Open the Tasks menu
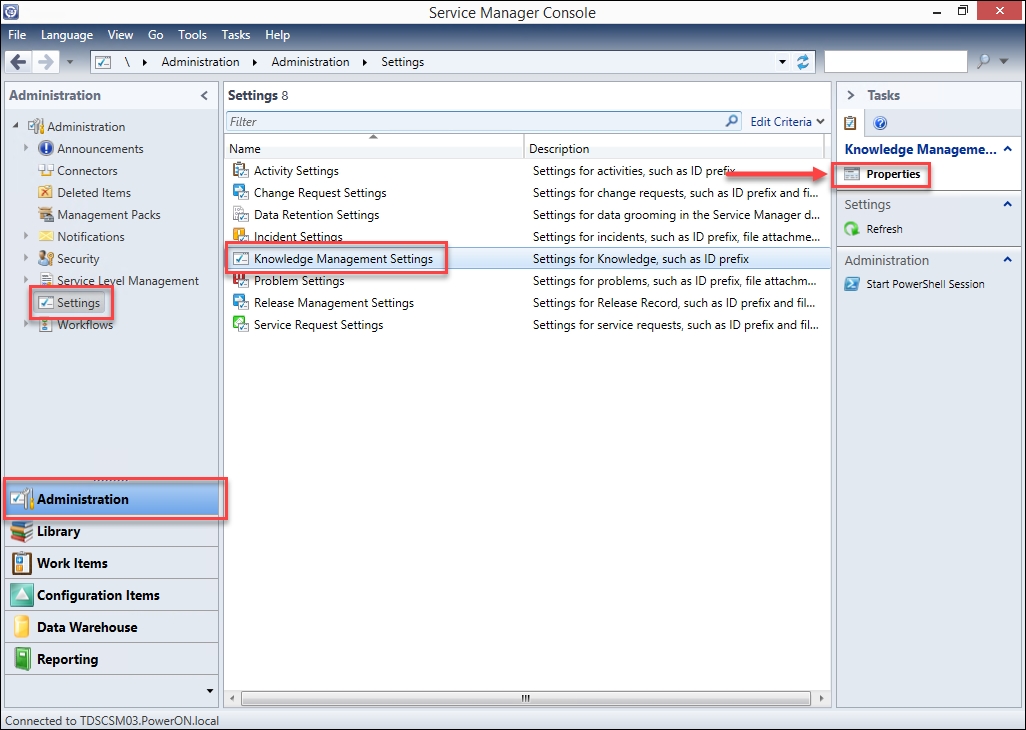Viewport: 1026px width, 730px height. point(236,35)
